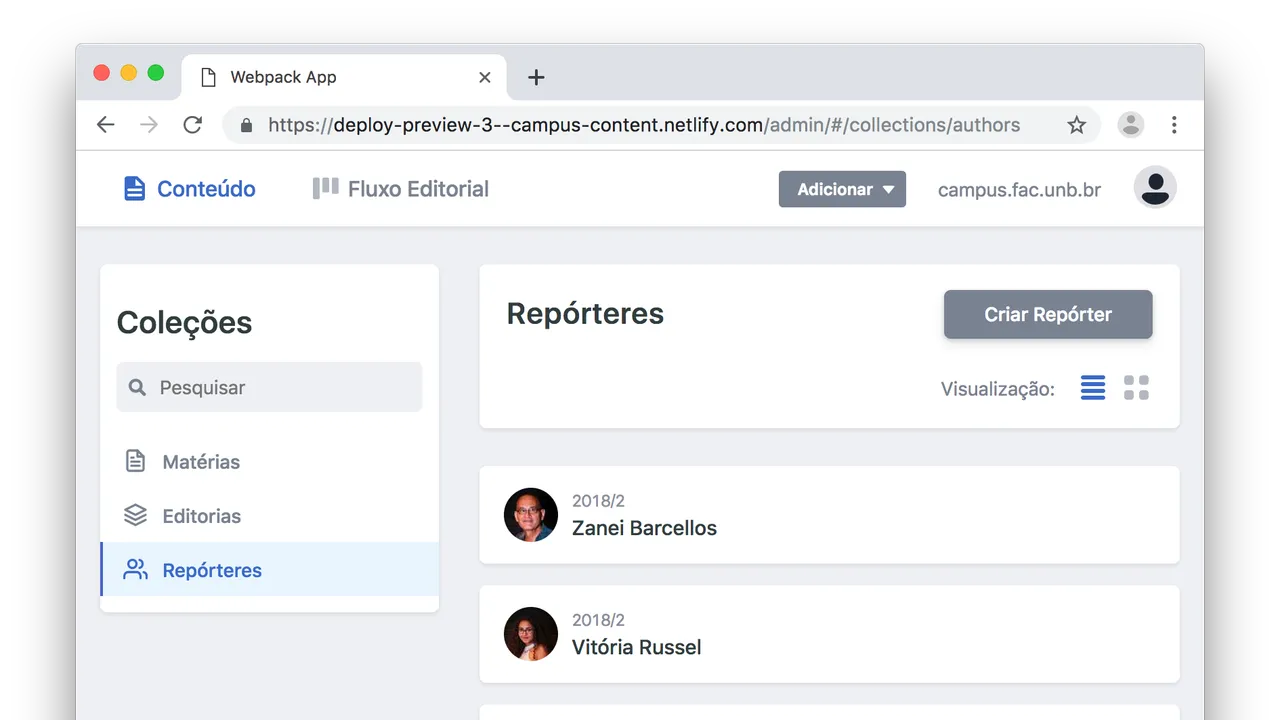Open the Chrome profile avatar icon
Screen dimensions: 1280x720
click(x=1131, y=125)
